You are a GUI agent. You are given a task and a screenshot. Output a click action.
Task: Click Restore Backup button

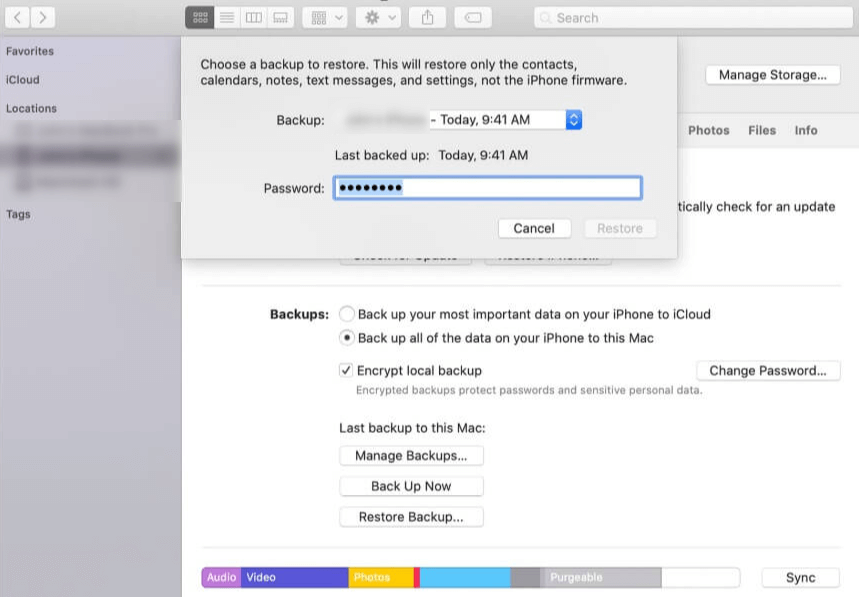[x=411, y=517]
